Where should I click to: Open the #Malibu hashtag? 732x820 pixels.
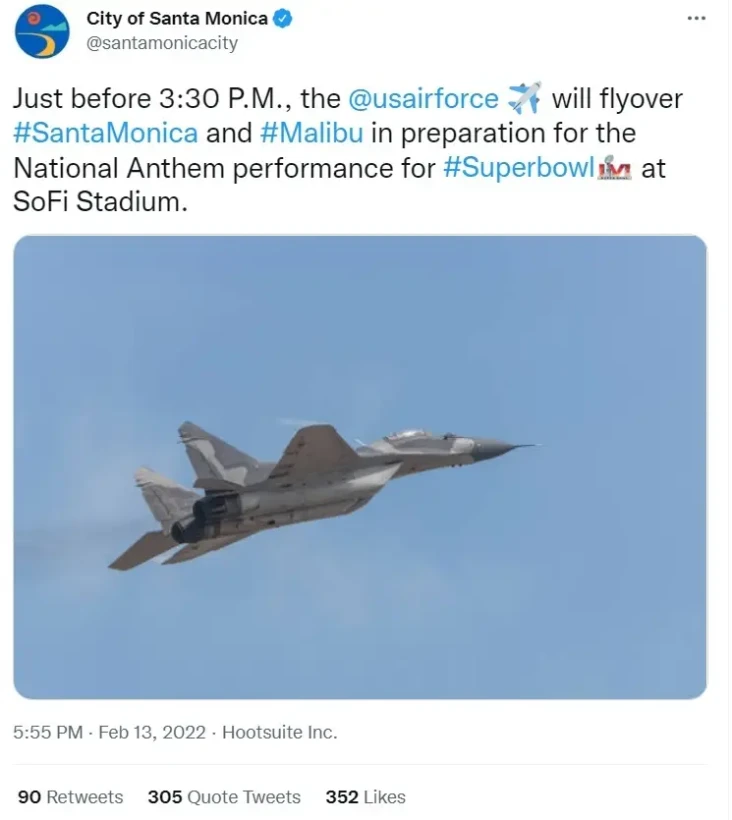[x=312, y=133]
